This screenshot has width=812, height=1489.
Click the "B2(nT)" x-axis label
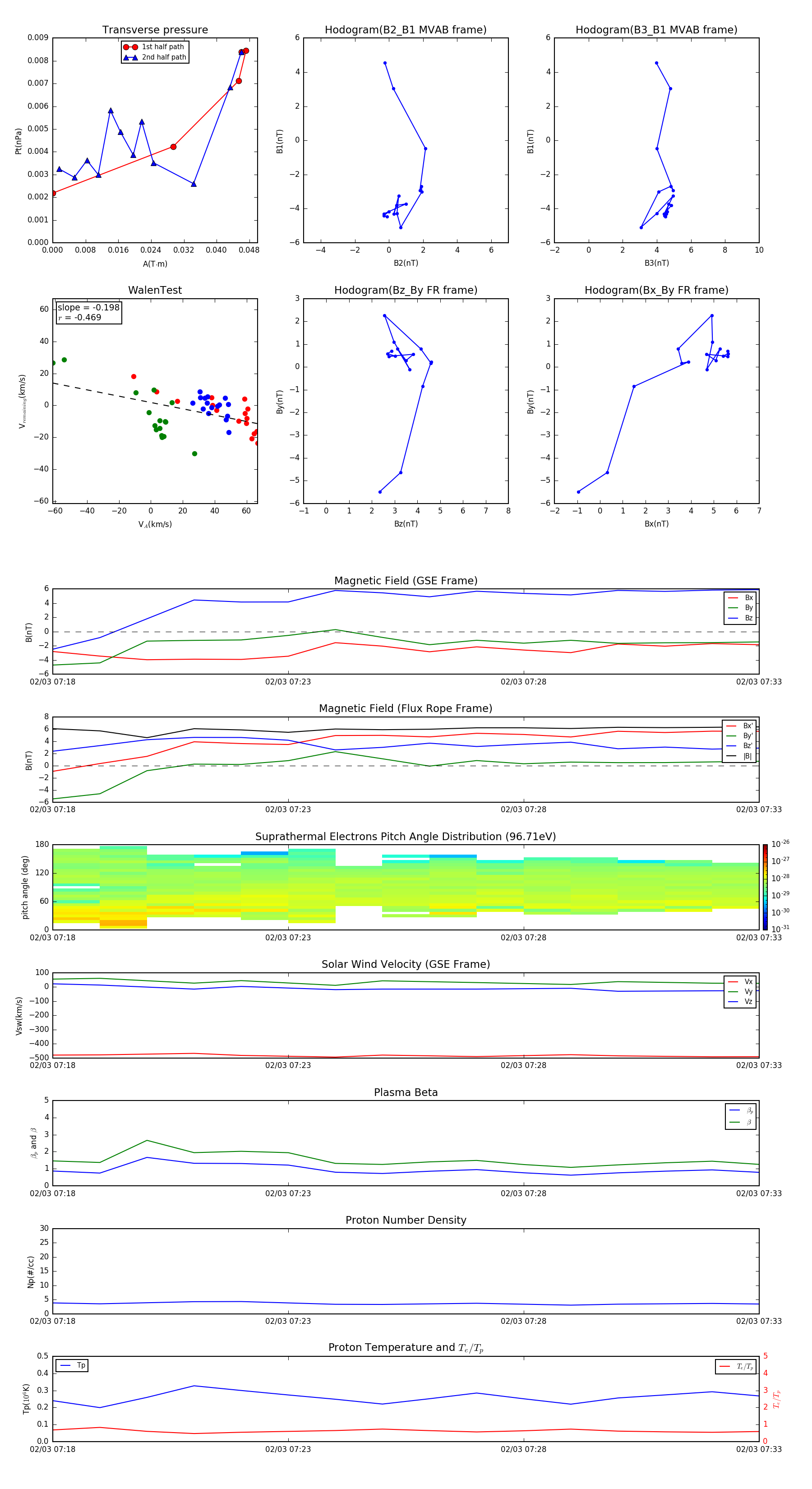pyautogui.click(x=406, y=264)
